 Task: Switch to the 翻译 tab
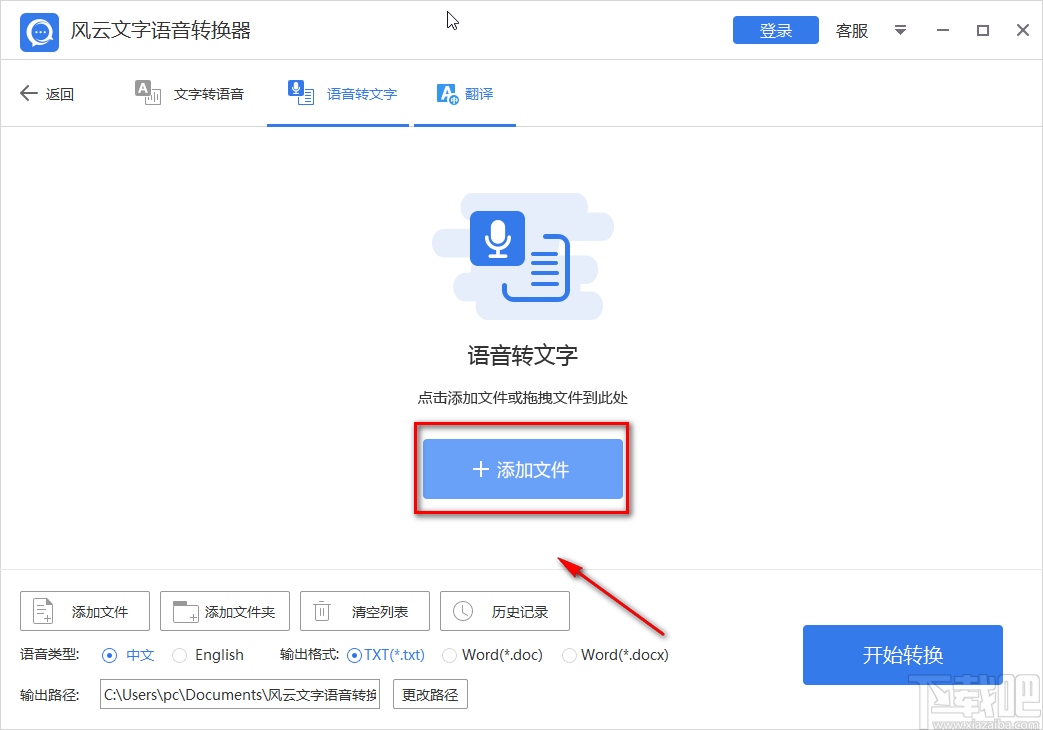[x=465, y=93]
